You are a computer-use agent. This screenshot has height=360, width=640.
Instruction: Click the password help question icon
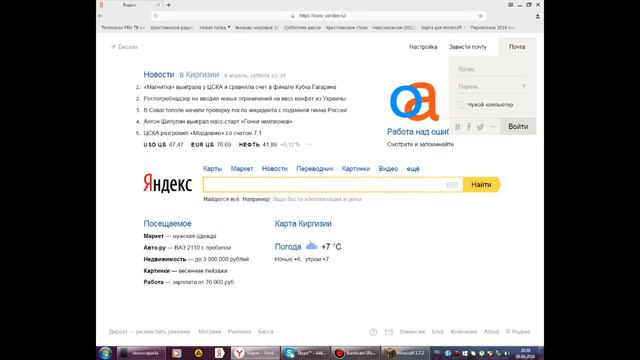click(524, 87)
